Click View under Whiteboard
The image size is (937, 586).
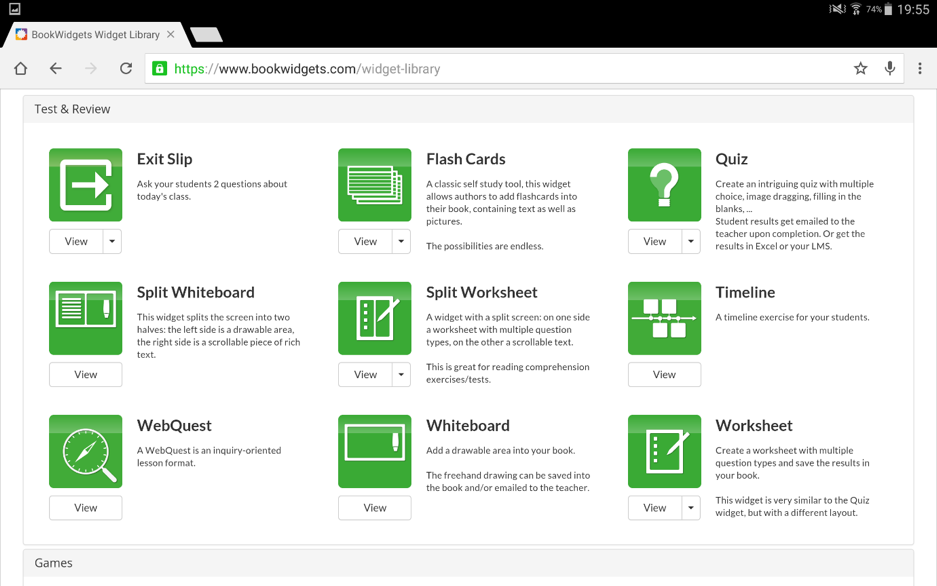click(x=375, y=508)
